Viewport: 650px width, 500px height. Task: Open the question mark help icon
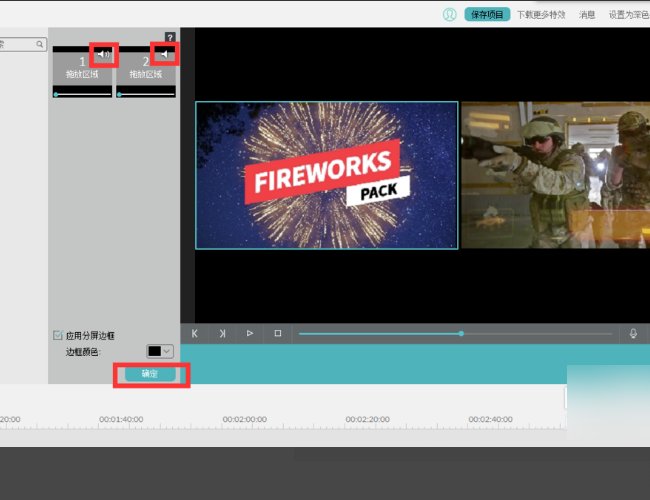click(170, 37)
